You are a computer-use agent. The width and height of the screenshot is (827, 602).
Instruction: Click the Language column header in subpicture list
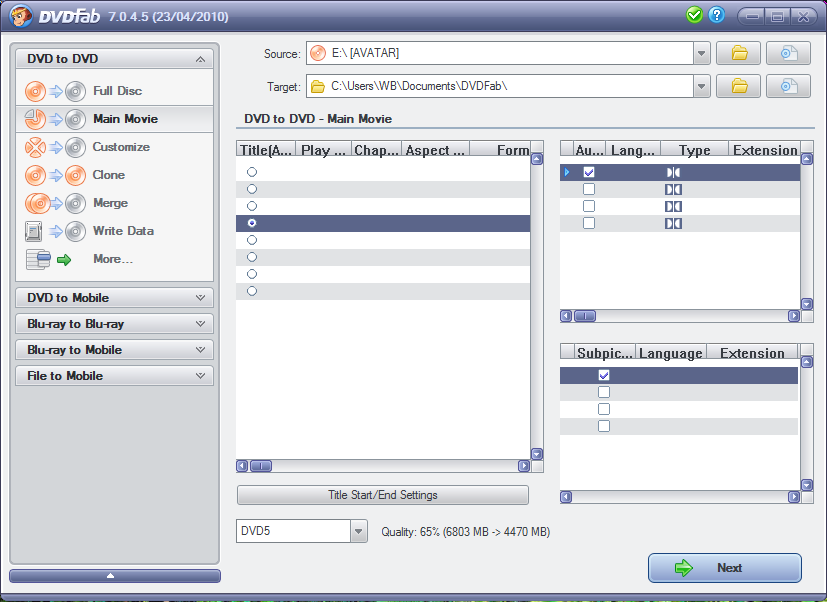point(670,352)
